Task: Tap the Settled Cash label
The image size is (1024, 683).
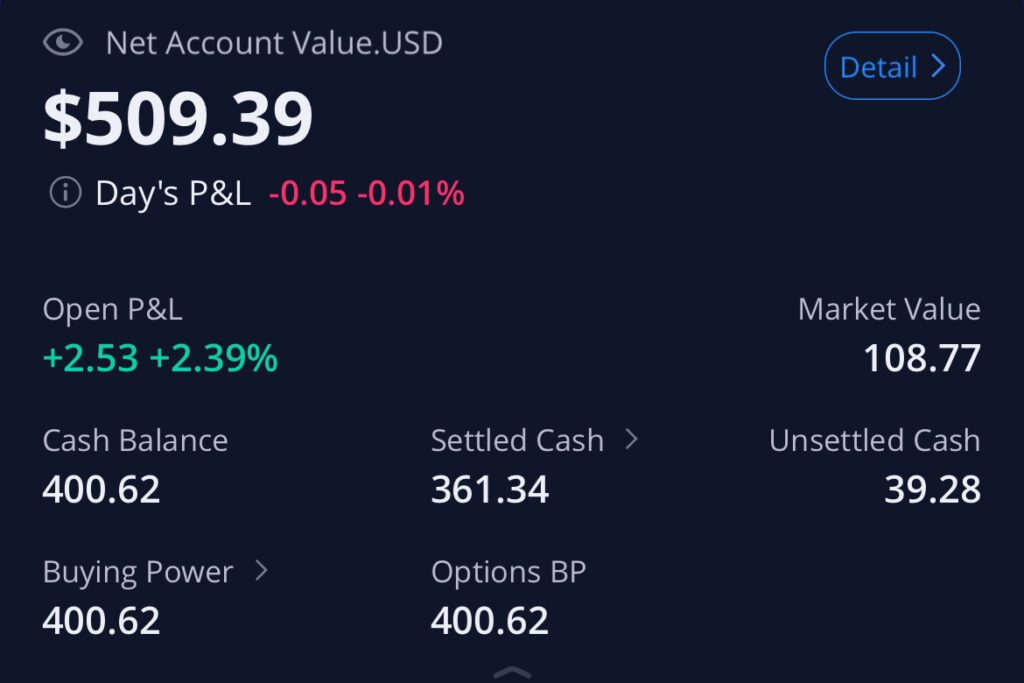Action: tap(517, 440)
